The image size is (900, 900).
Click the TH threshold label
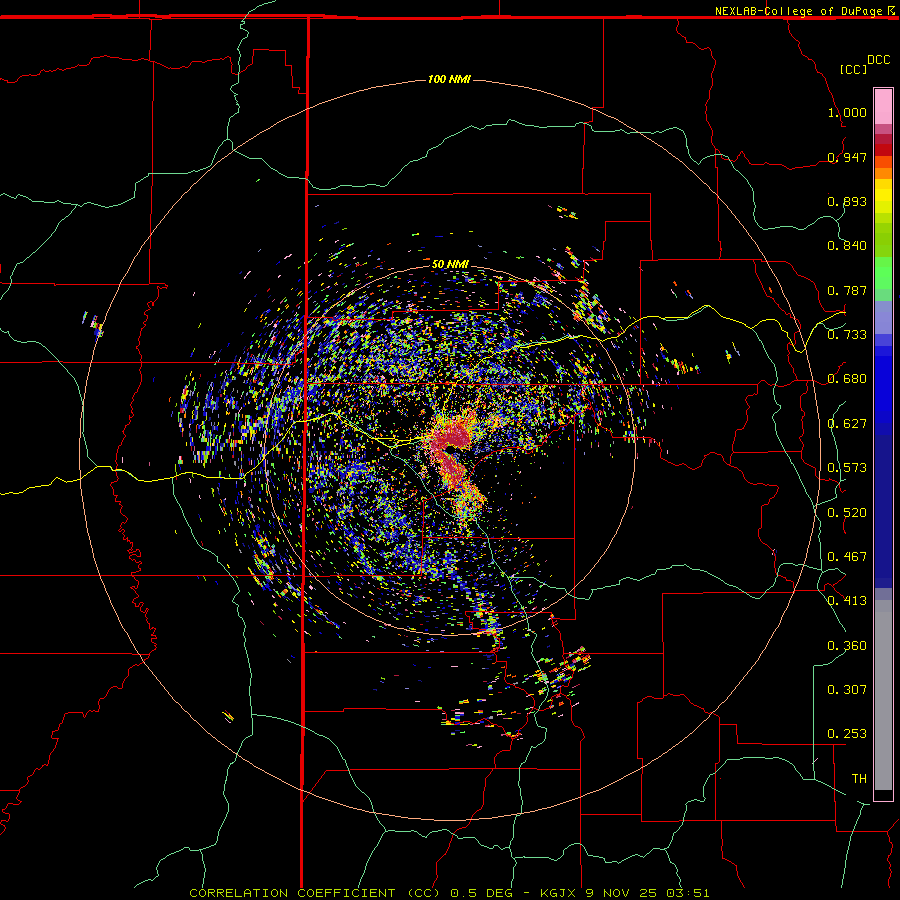tap(859, 778)
